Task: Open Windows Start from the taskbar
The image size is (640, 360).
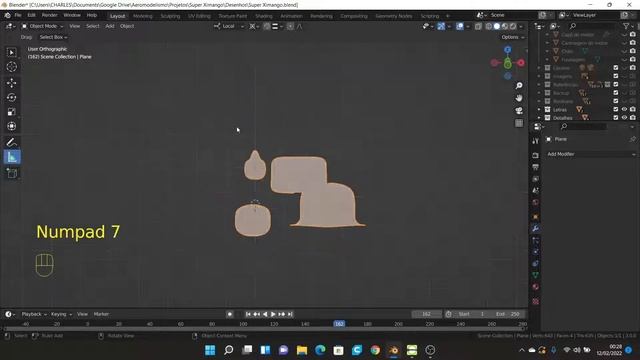Action: coord(210,350)
